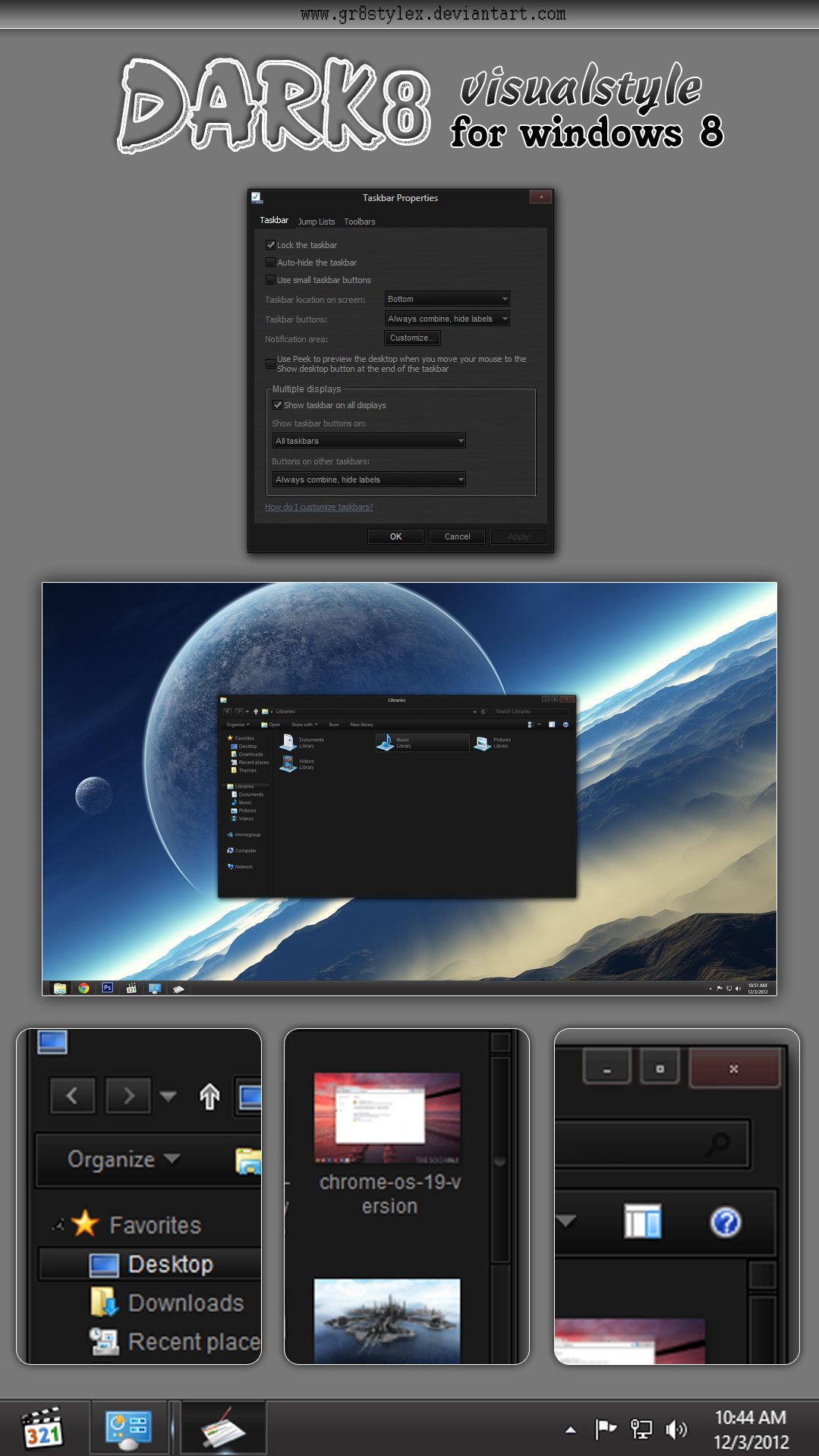819x1456 pixels.
Task: Select Downloads in the enlarged Favorites list
Action: coord(167,1303)
